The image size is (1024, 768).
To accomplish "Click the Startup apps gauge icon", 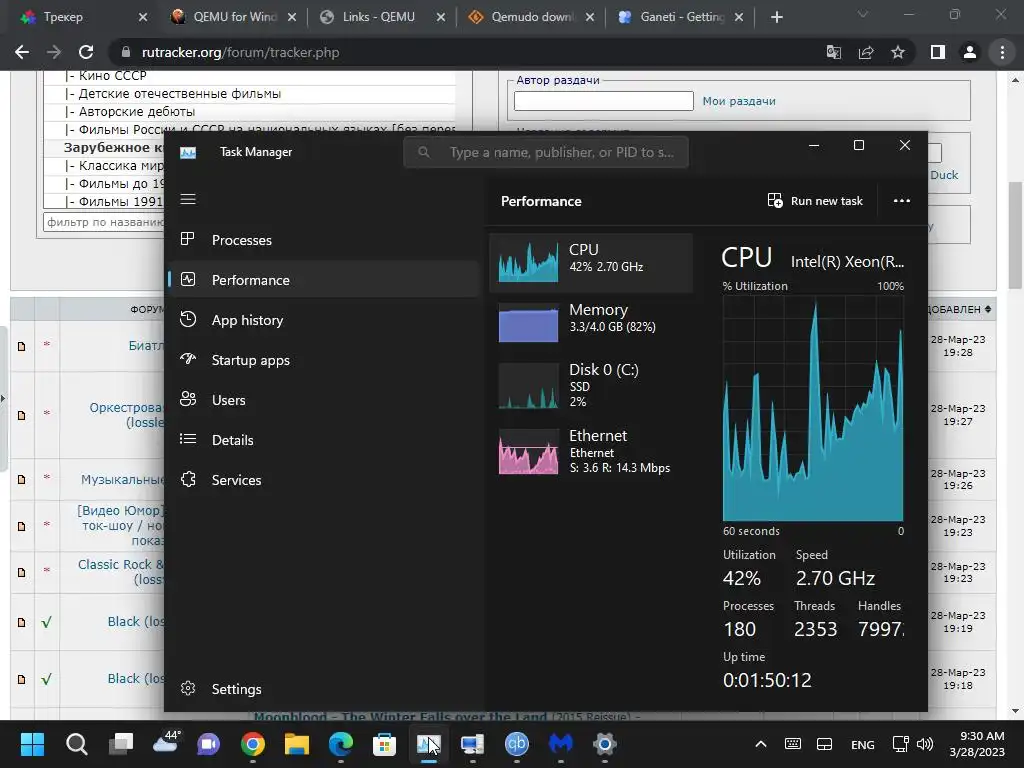I will pos(188,359).
